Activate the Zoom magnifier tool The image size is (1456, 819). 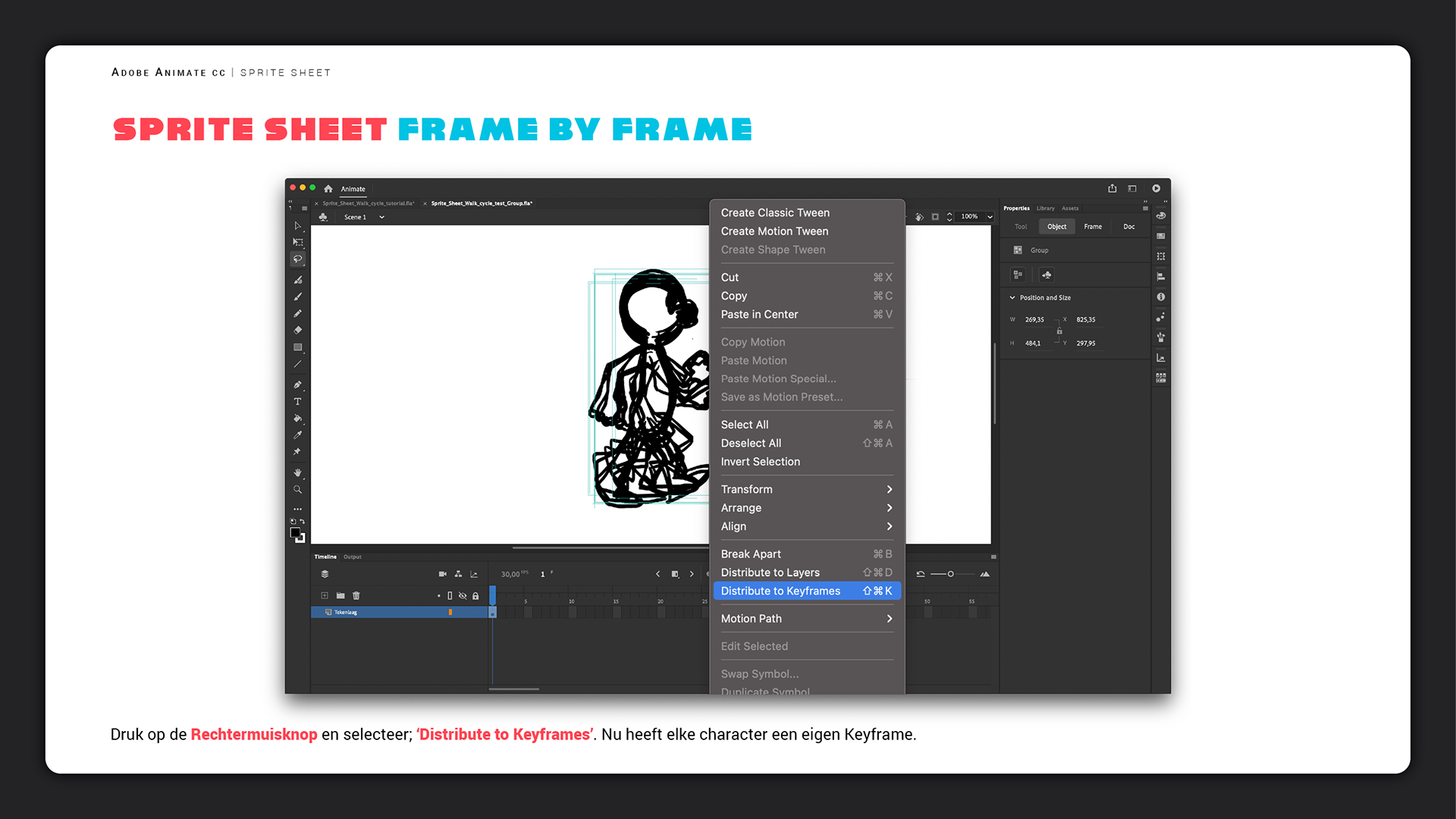298,490
